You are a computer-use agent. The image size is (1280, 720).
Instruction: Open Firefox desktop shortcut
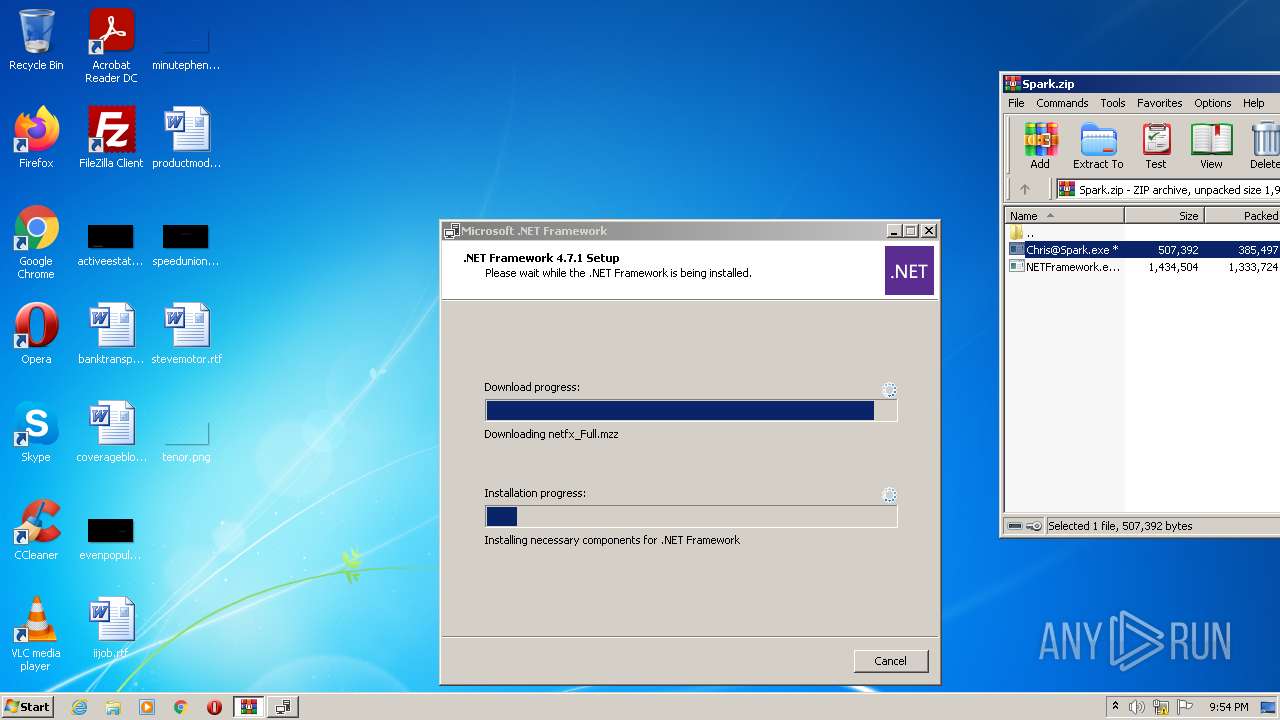coord(36,137)
